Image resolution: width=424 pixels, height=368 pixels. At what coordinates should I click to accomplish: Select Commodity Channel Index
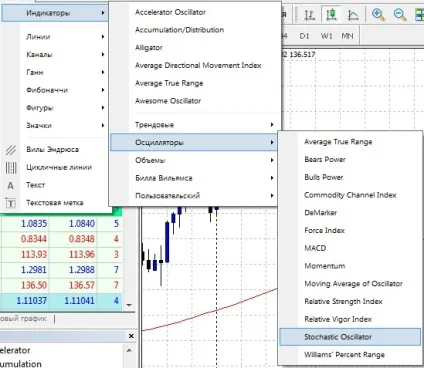click(x=350, y=195)
